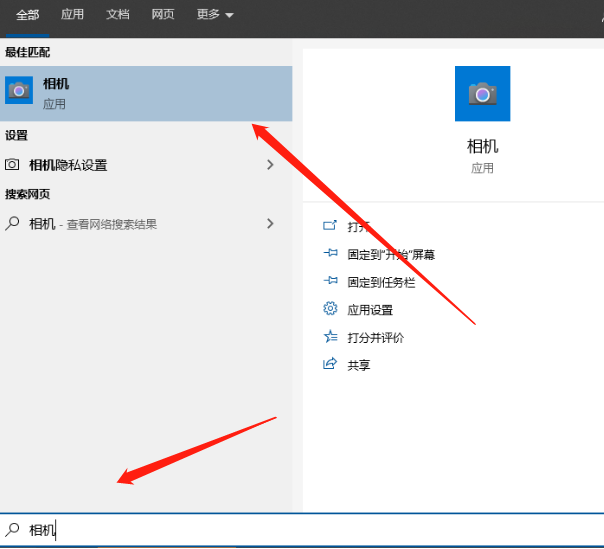604x549 pixels.
Task: Choose 固定到任务栏 option
Action: (x=381, y=282)
